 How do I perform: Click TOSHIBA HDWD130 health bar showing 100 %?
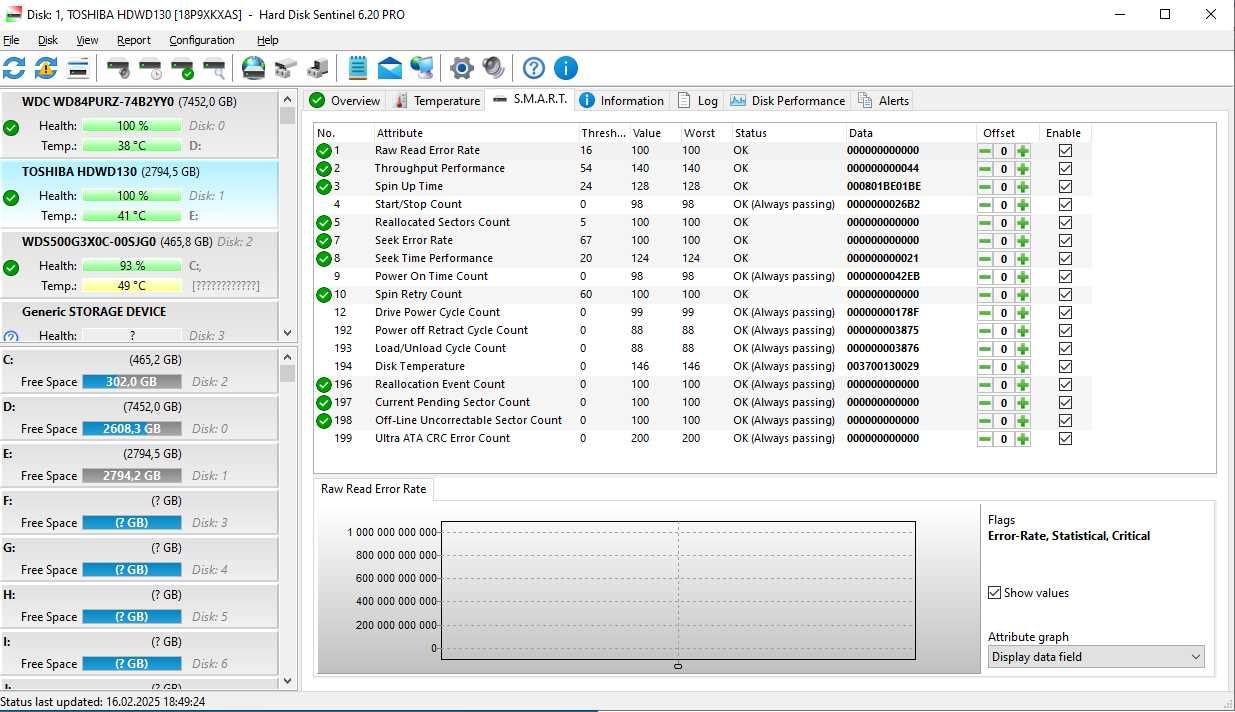tap(132, 196)
